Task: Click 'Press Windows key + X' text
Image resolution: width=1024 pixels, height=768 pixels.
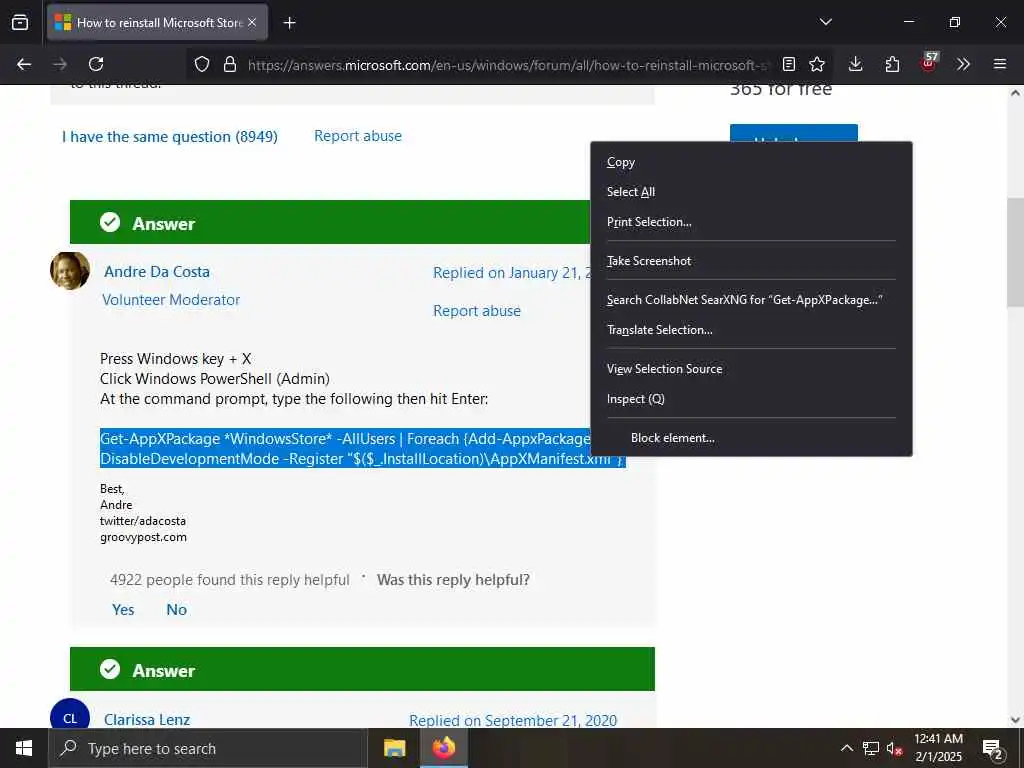Action: (175, 359)
